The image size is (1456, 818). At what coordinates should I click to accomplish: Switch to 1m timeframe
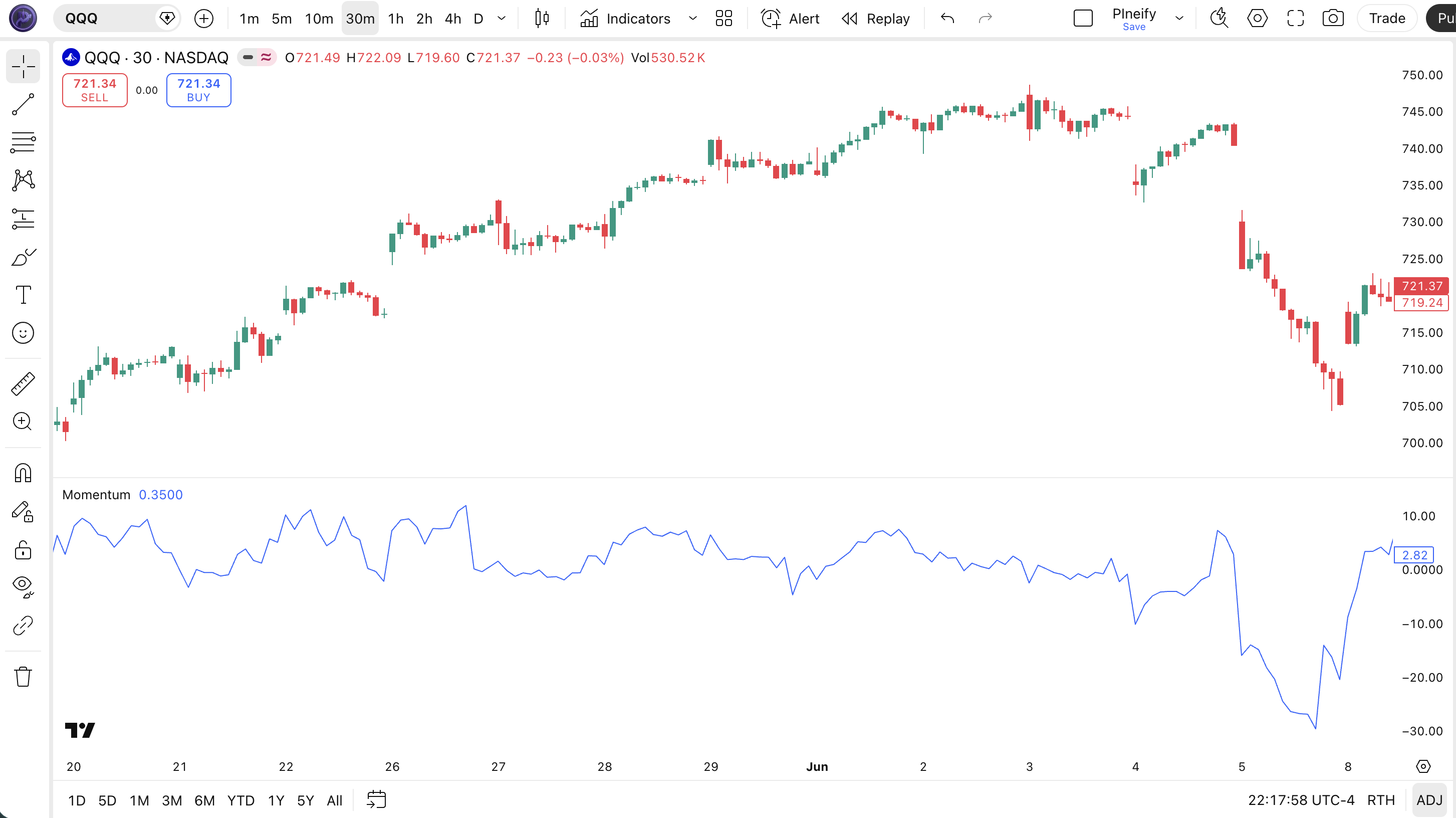point(249,18)
